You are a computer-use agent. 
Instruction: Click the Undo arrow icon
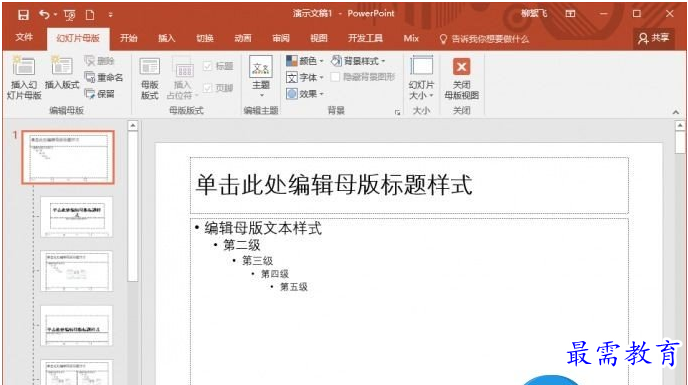[x=44, y=15]
